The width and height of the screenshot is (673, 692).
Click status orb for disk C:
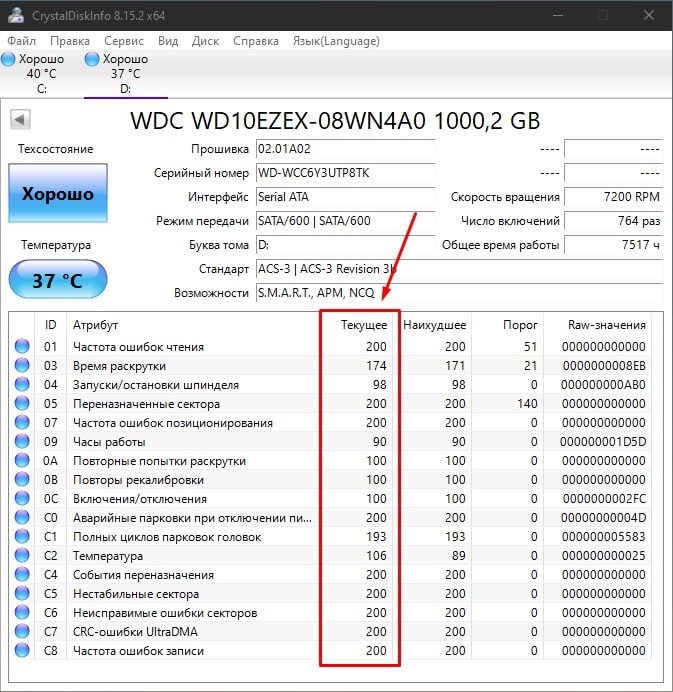(8, 59)
